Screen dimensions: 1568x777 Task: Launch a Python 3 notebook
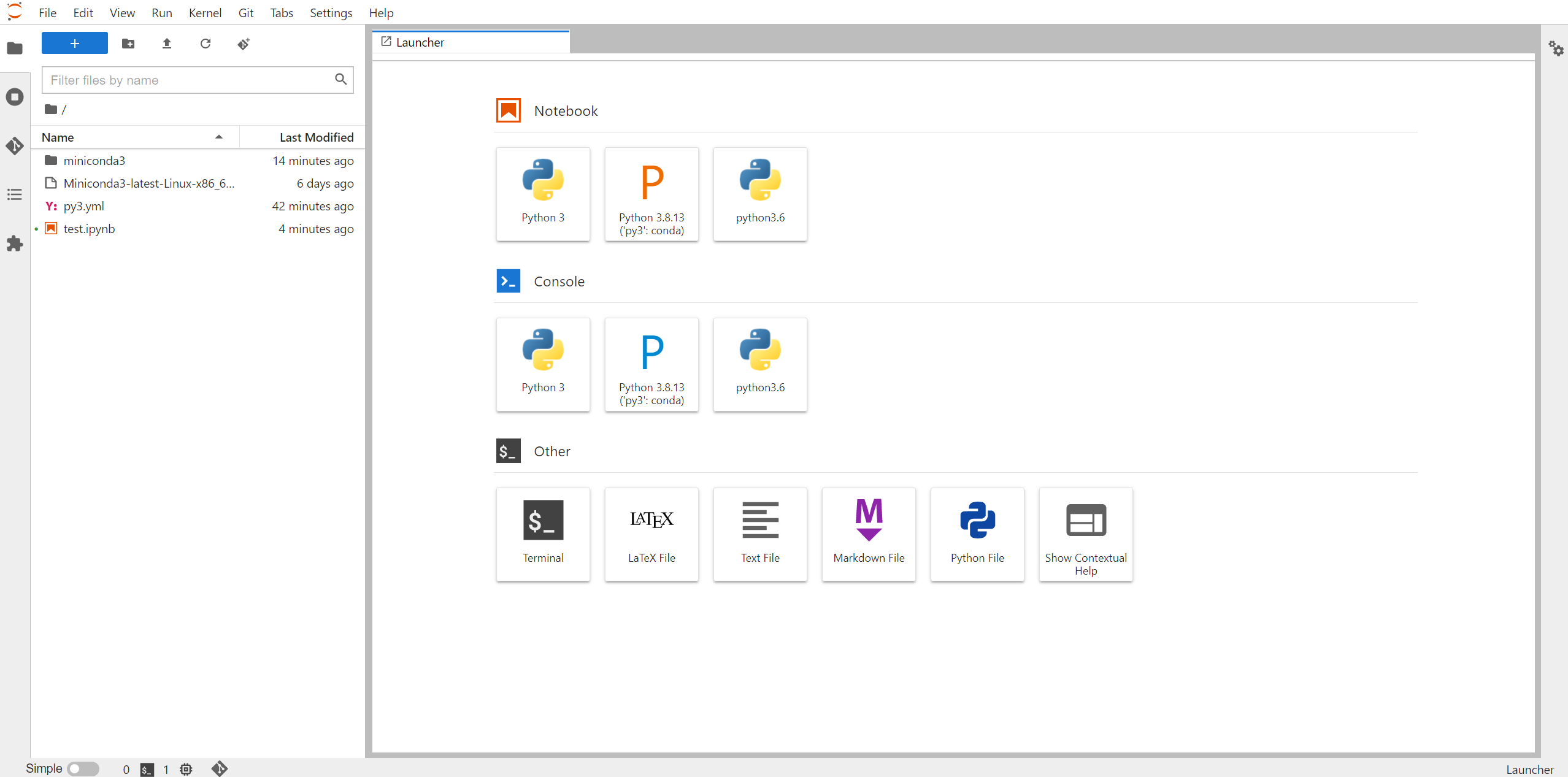(543, 194)
